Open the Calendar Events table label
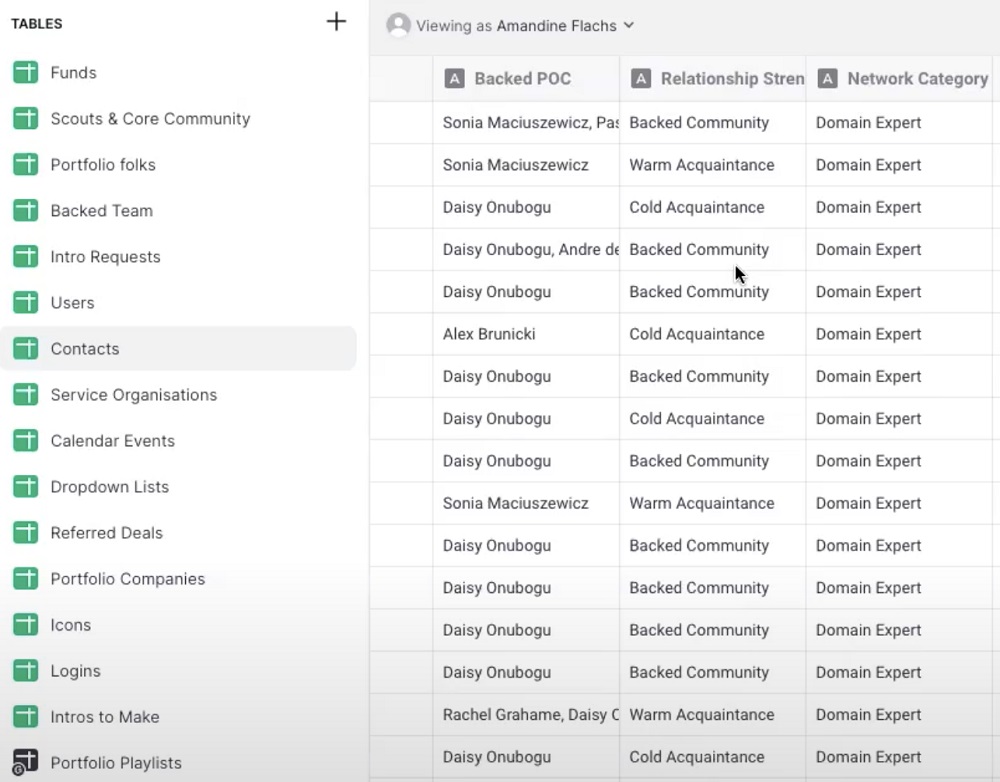 (112, 440)
